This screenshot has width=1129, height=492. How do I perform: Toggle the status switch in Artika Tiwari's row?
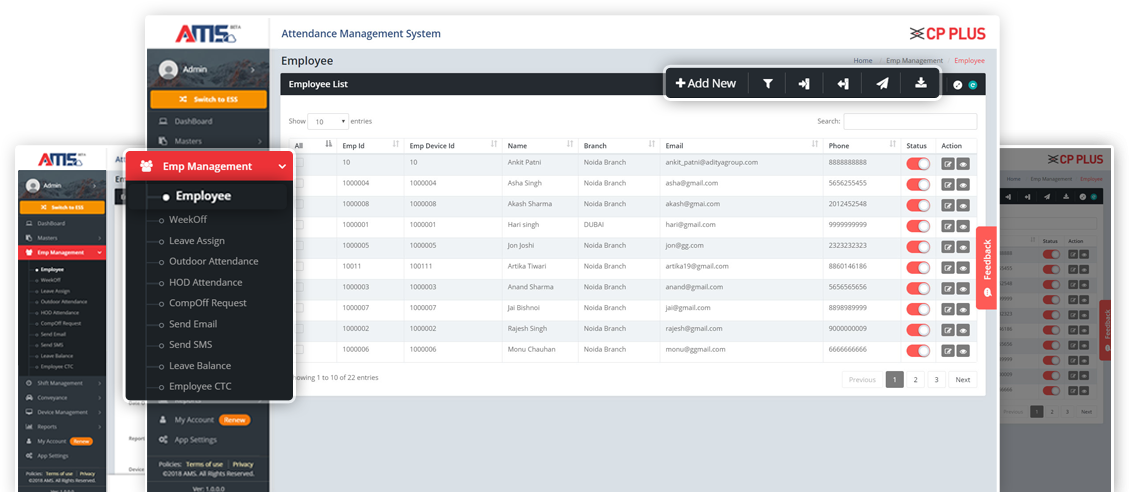click(x=919, y=268)
